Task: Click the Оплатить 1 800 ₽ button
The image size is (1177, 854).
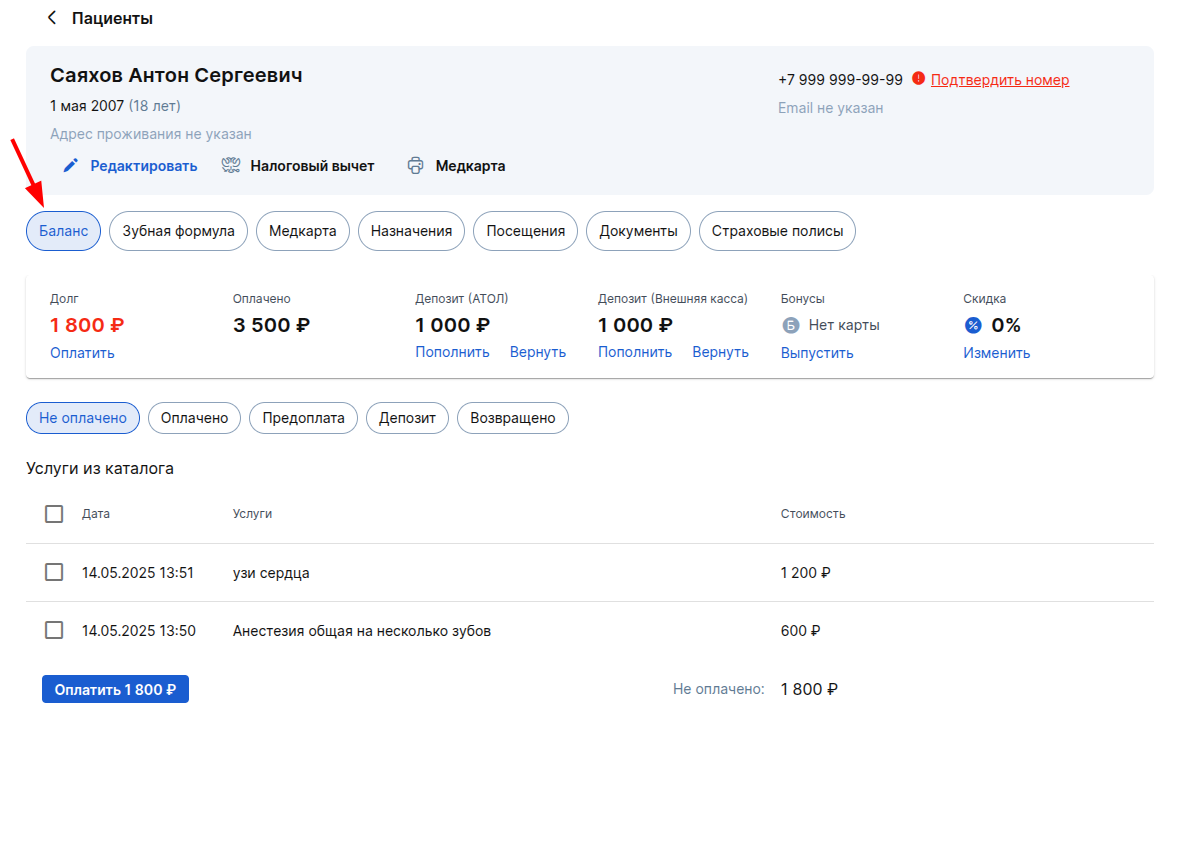Action: pos(116,689)
